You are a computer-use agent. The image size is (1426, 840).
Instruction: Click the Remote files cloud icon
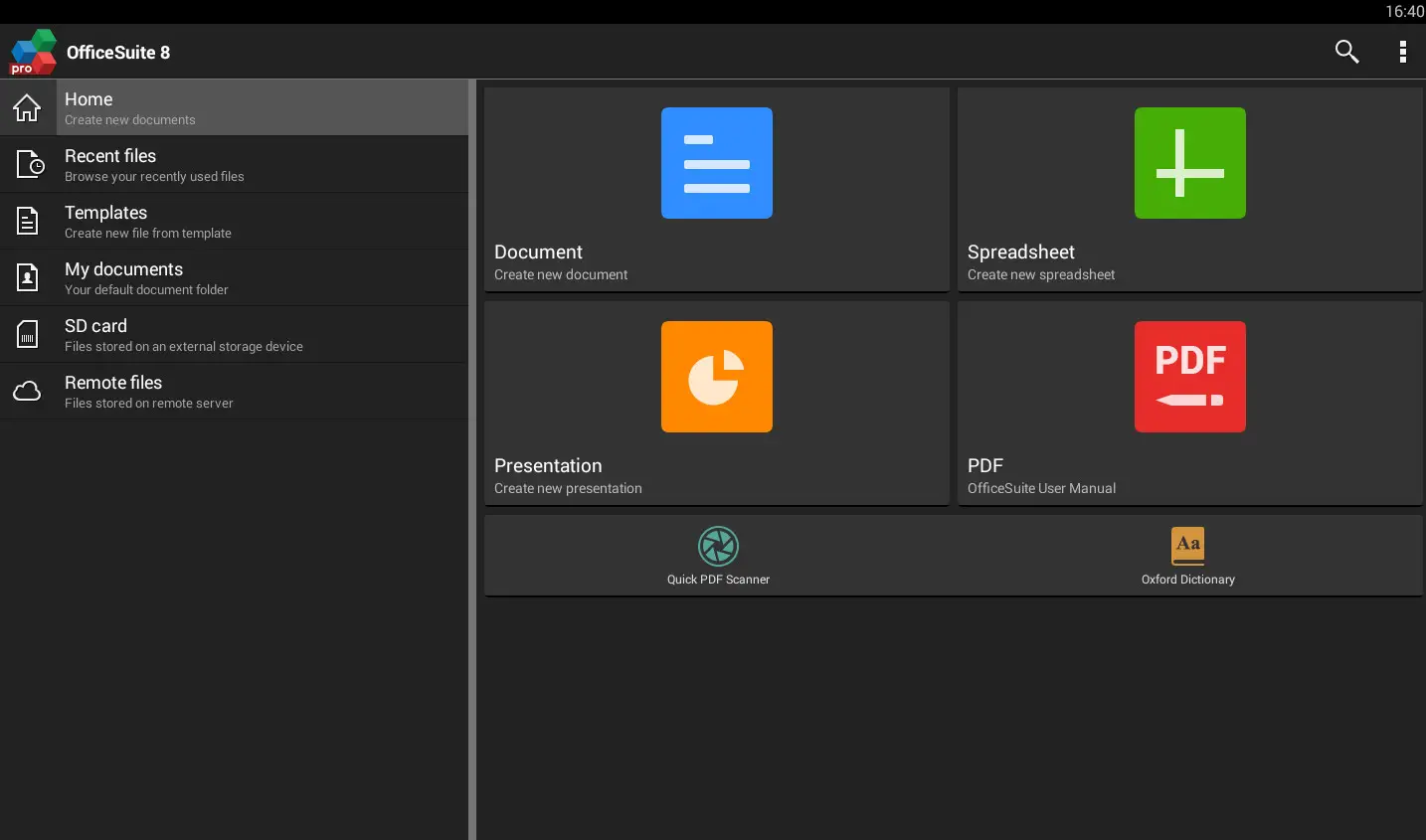28,391
